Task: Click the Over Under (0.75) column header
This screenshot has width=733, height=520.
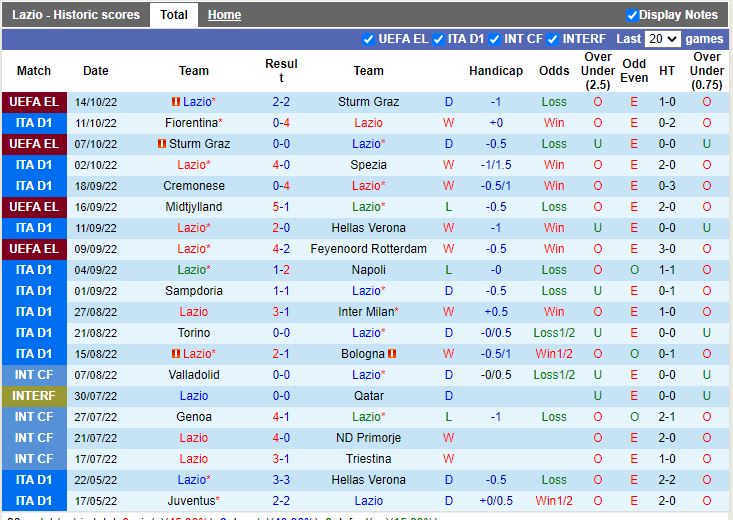Action: [706, 71]
